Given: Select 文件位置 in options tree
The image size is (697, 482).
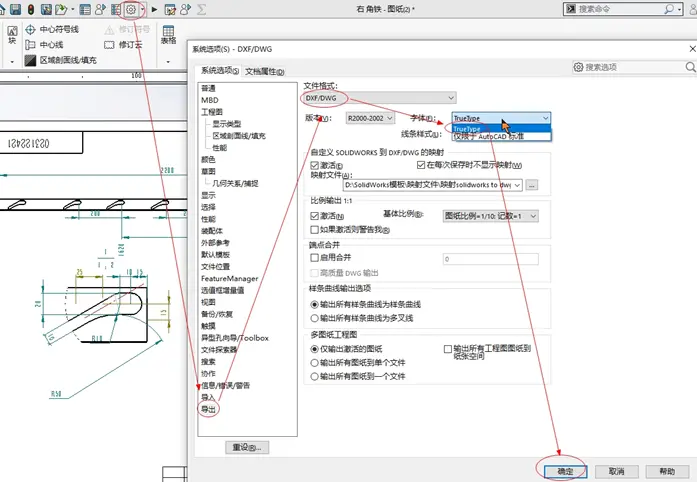Looking at the screenshot, I should click(216, 266).
